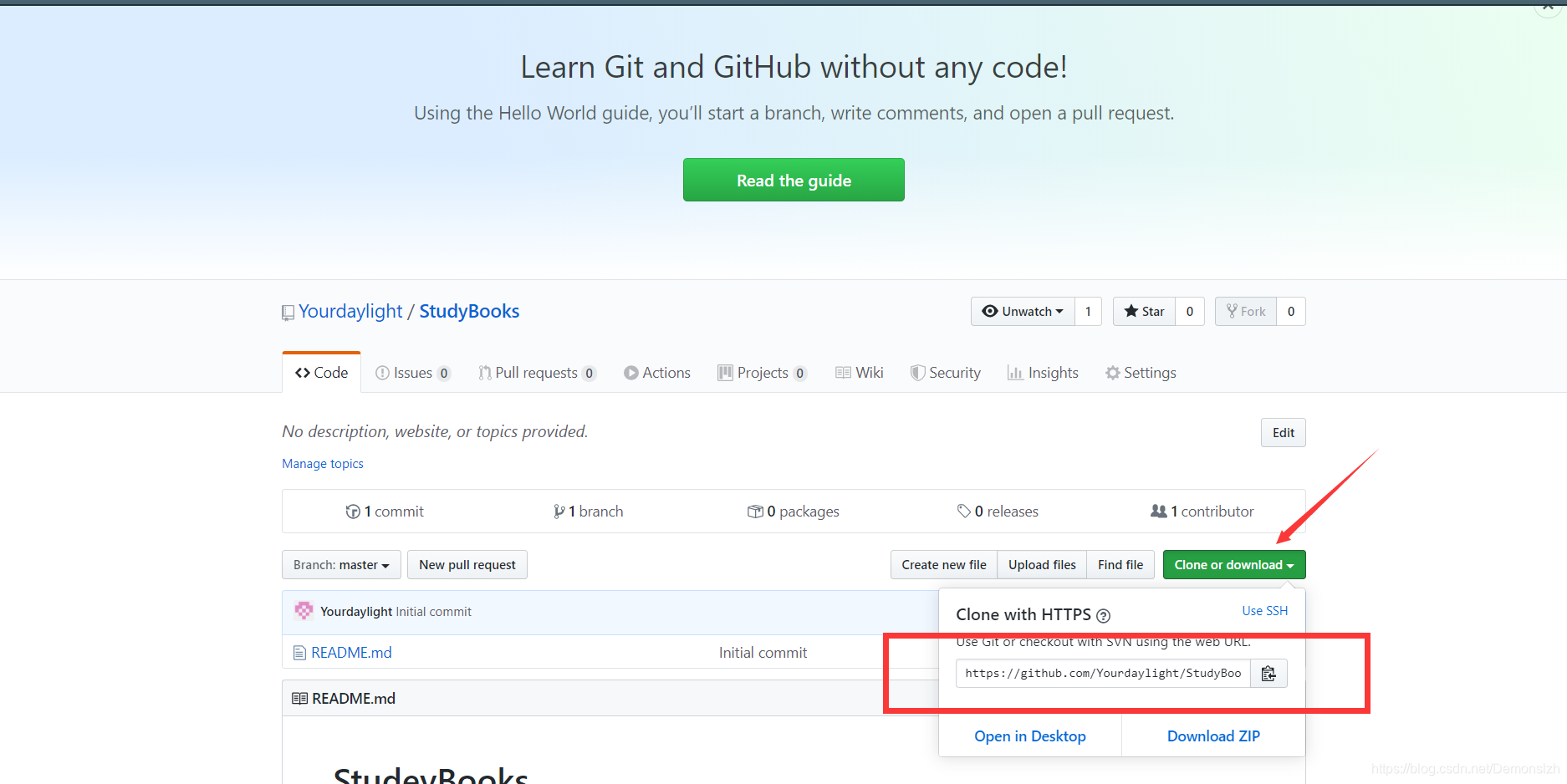Click the star icon on the Star button

1131,311
